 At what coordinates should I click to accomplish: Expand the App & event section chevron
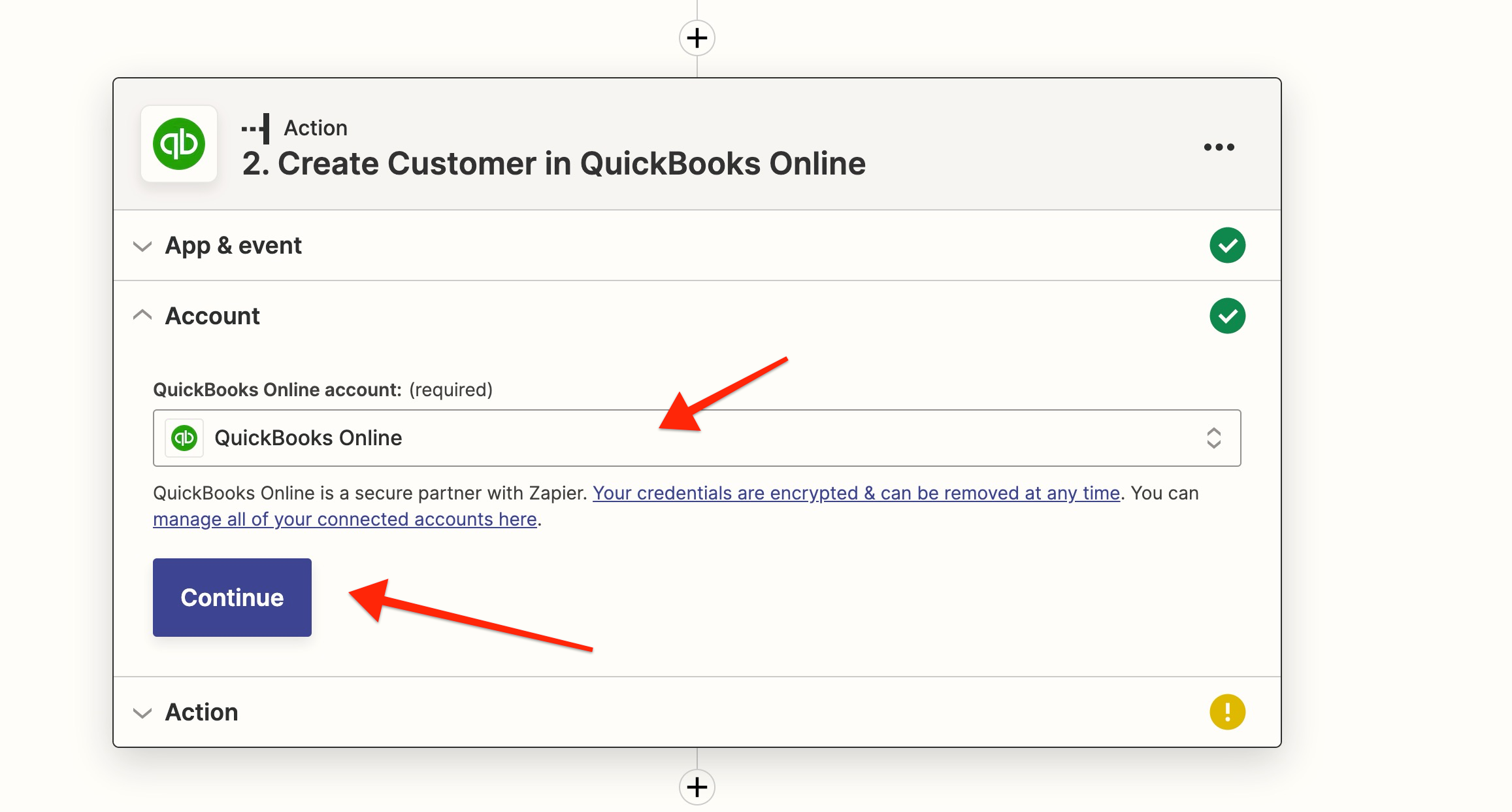(x=142, y=246)
